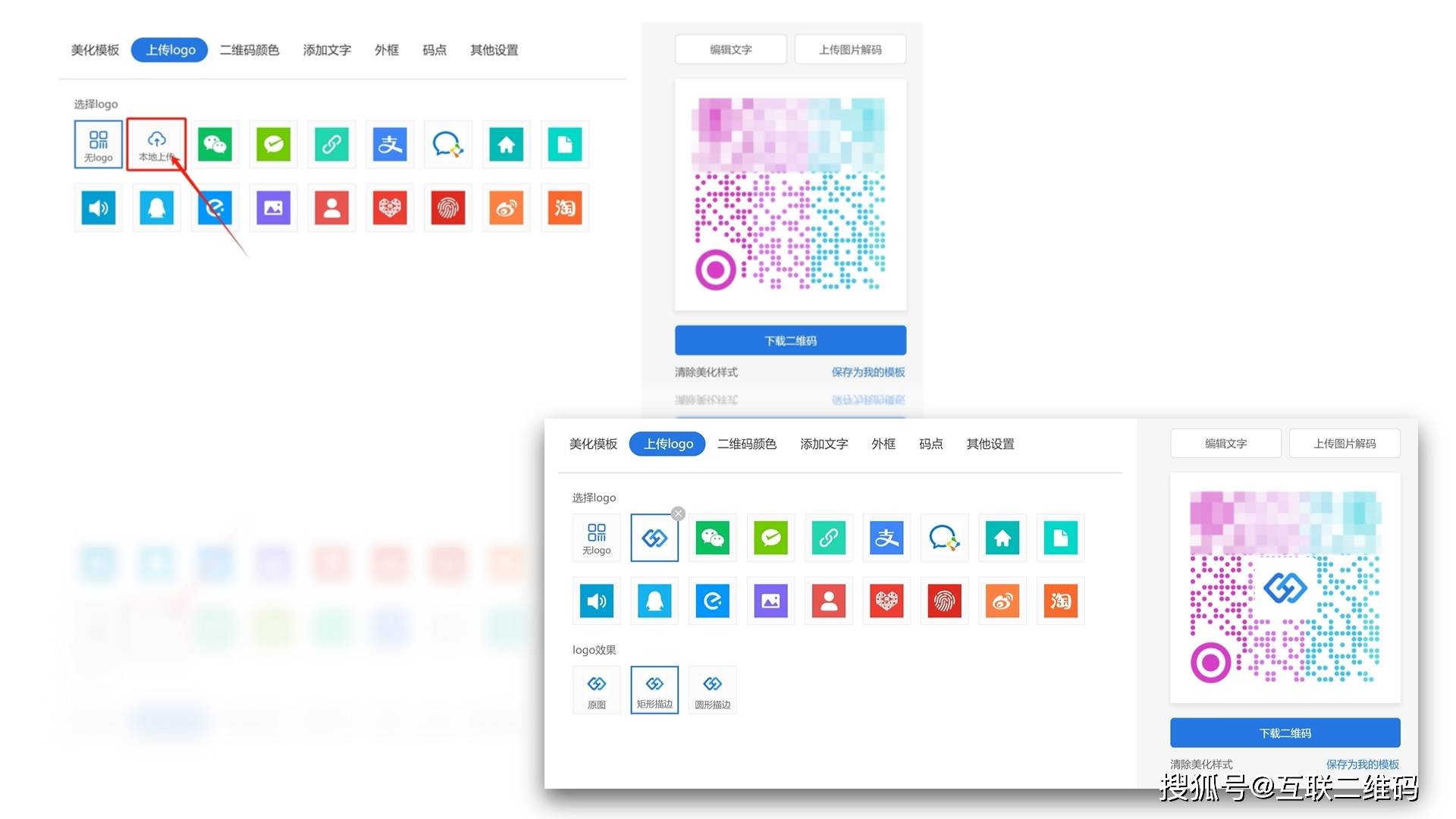Click 上传图片解码 button in upper panel
Screen dimensions: 1456x819
(x=850, y=49)
